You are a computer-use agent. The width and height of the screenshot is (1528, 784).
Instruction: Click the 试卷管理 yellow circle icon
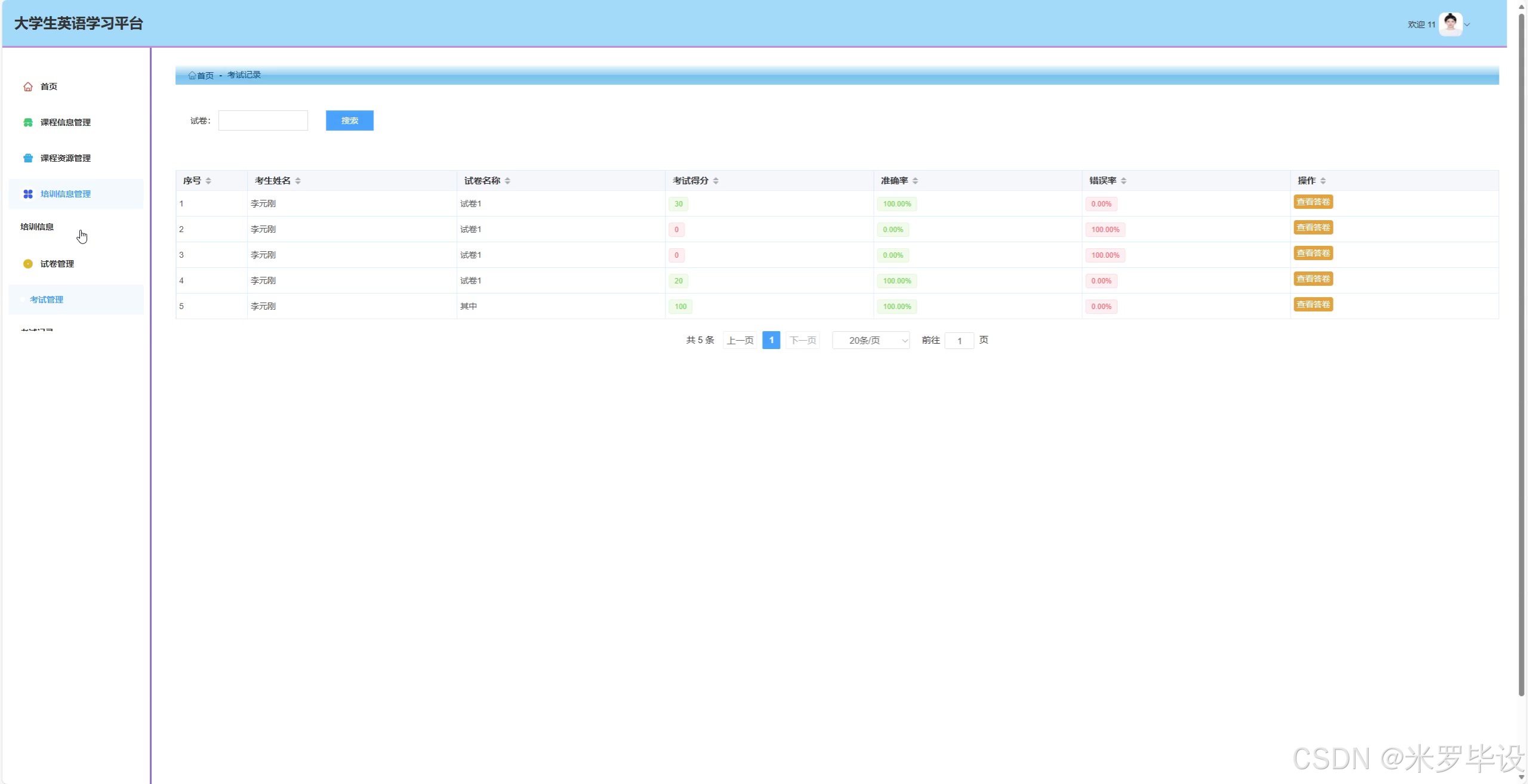(x=28, y=264)
